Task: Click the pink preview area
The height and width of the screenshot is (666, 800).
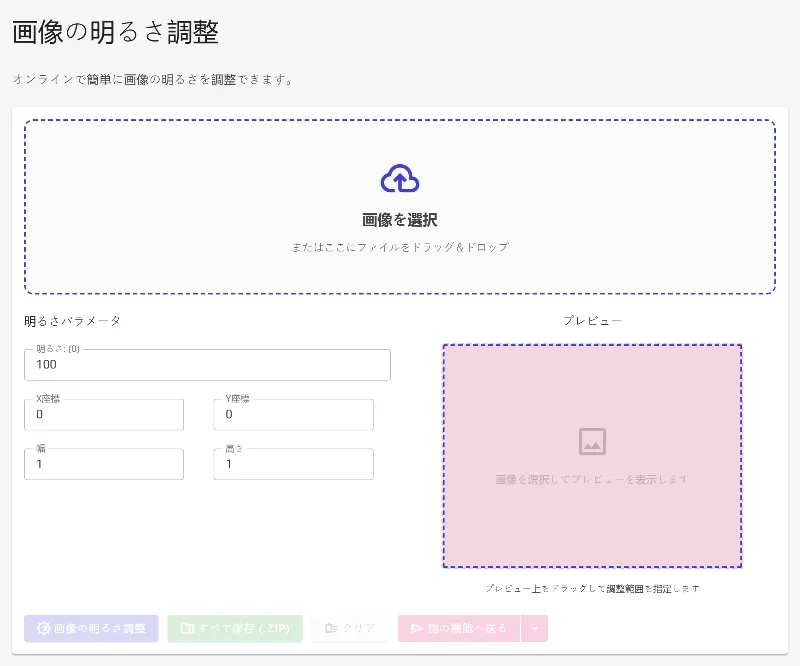Action: [x=592, y=456]
